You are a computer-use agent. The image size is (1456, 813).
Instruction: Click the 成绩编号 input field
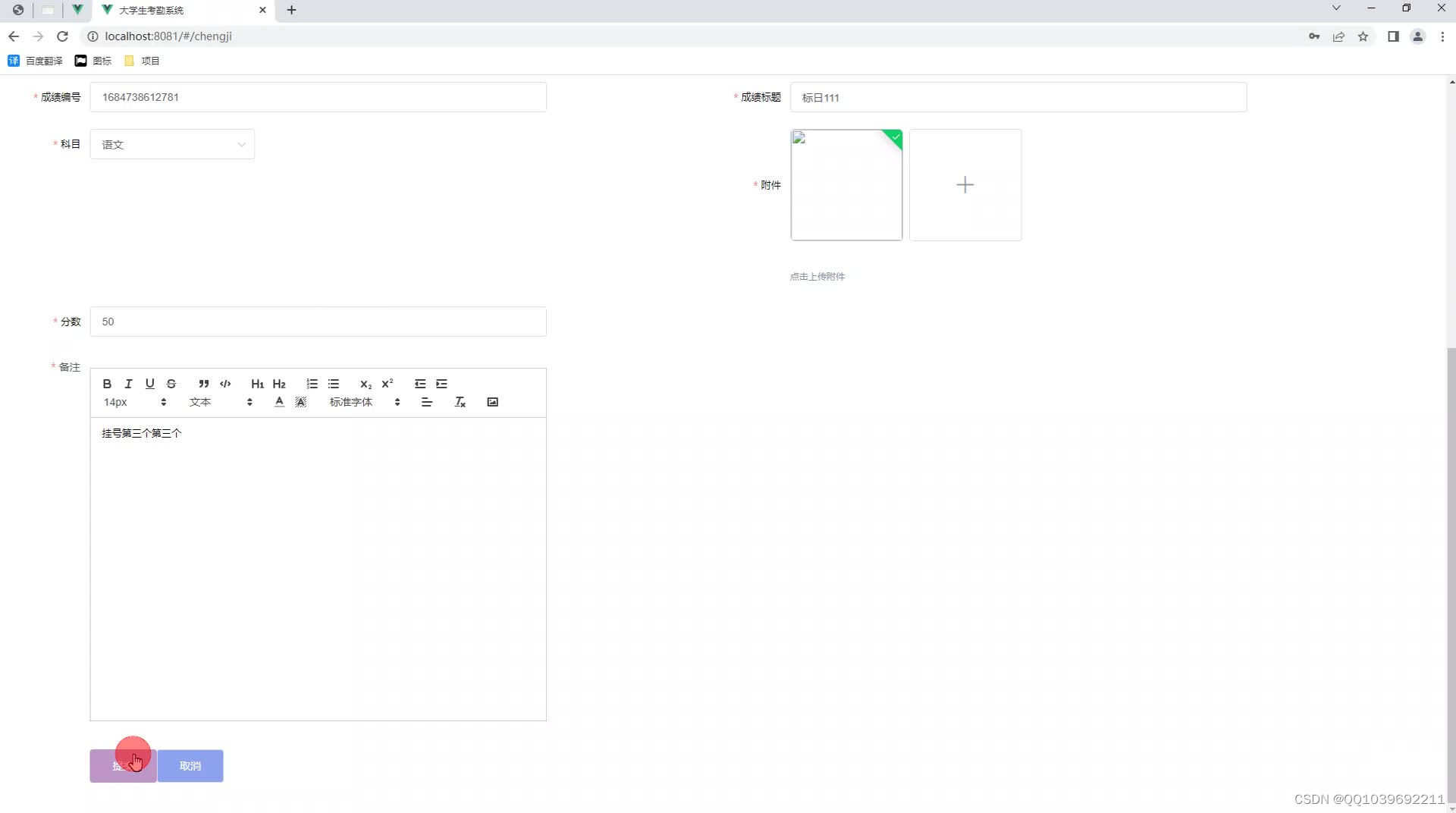(x=318, y=97)
